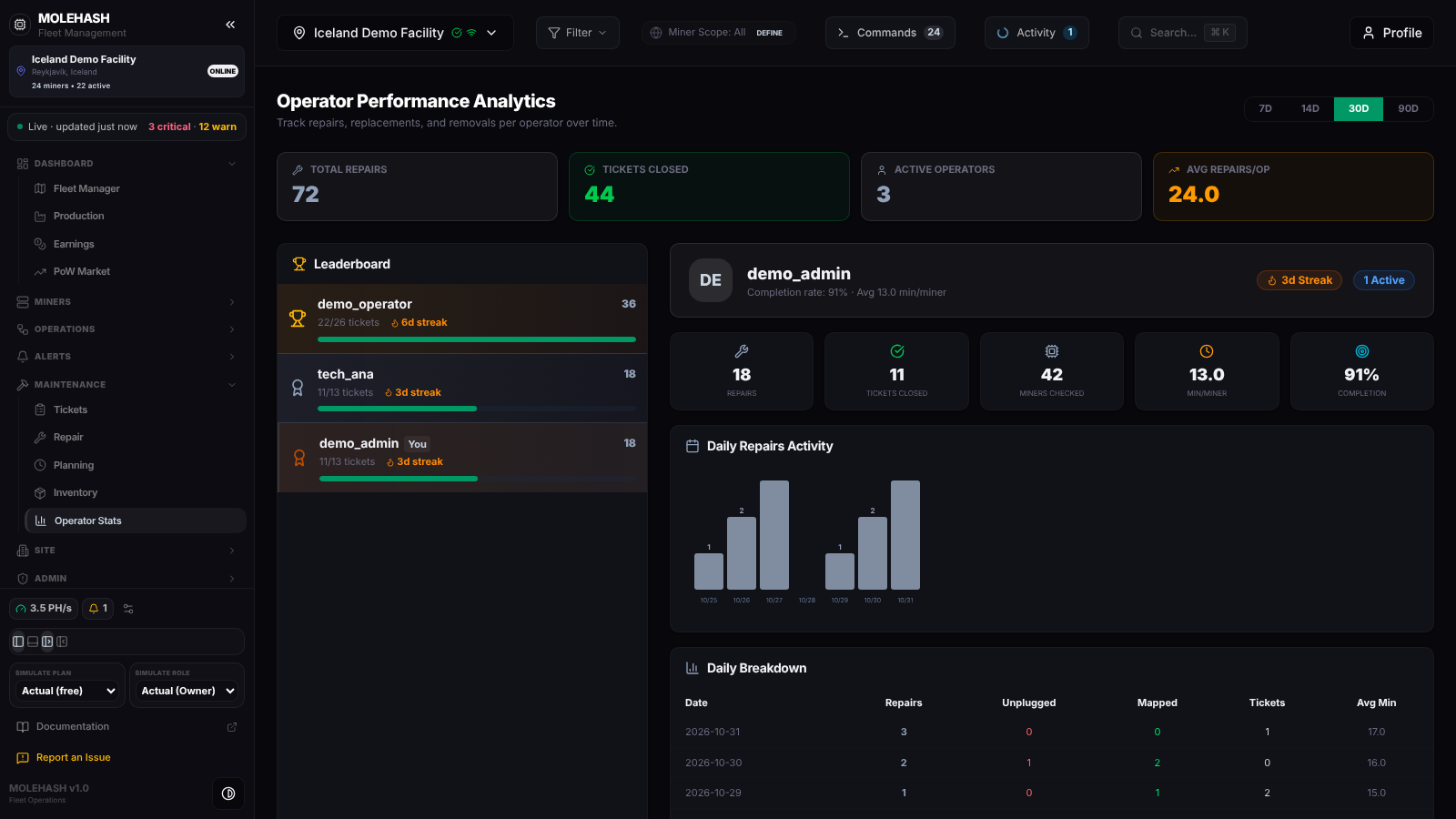This screenshot has width=1456, height=819.
Task: Click the clock icon on Min/Miner card
Action: [1207, 351]
